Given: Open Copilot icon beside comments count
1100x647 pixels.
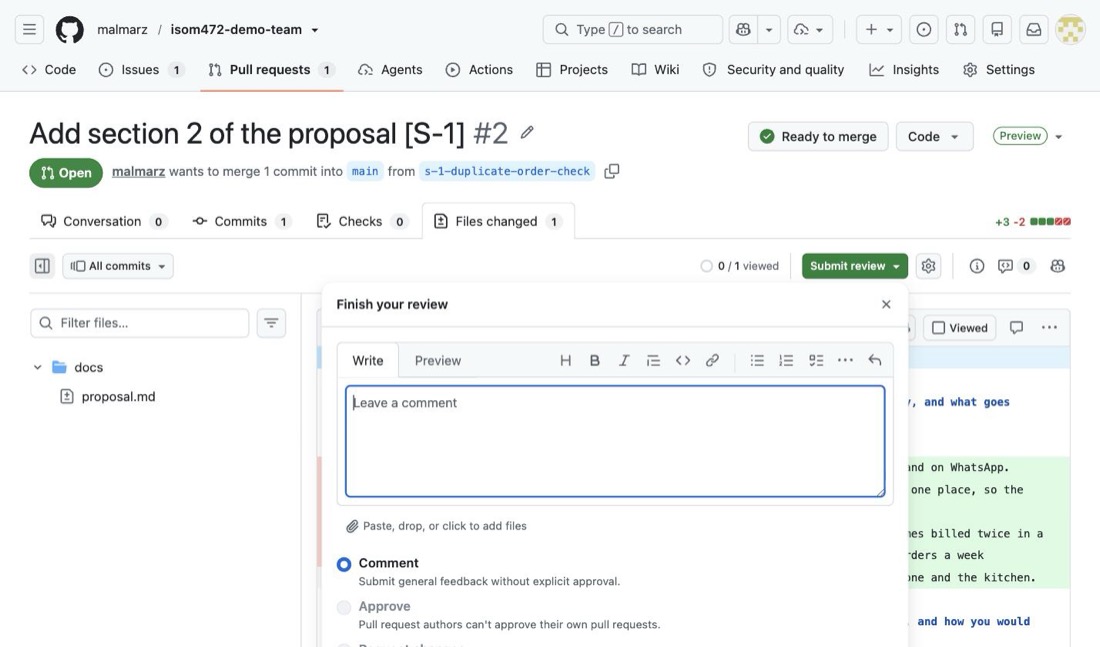Looking at the screenshot, I should [x=1057, y=266].
